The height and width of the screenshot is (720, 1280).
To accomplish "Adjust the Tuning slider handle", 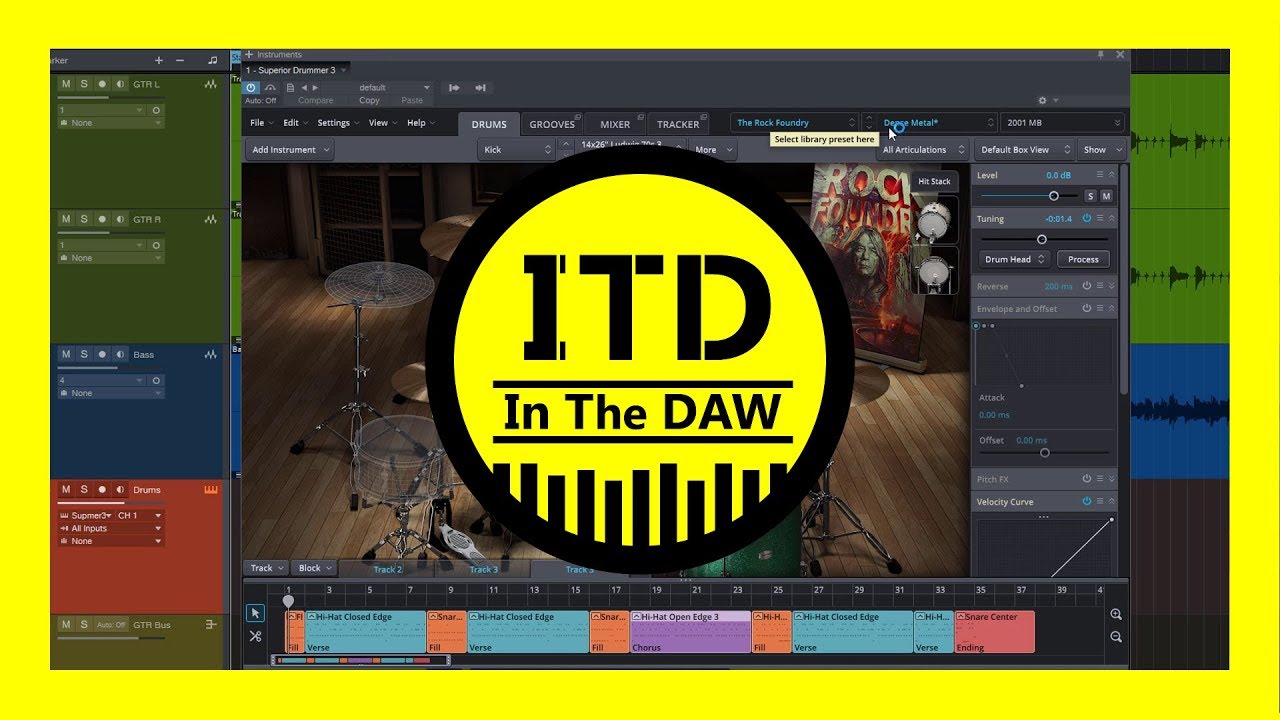I will pos(1041,239).
